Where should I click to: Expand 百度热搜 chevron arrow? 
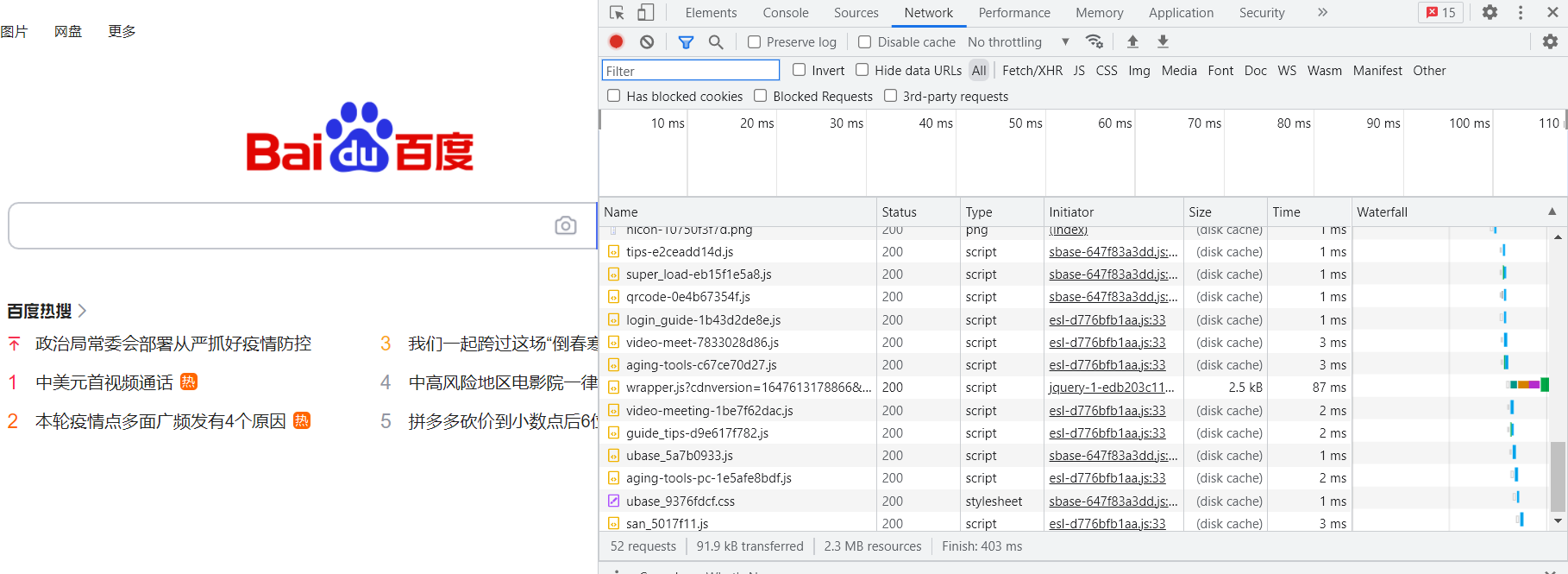[x=82, y=311]
